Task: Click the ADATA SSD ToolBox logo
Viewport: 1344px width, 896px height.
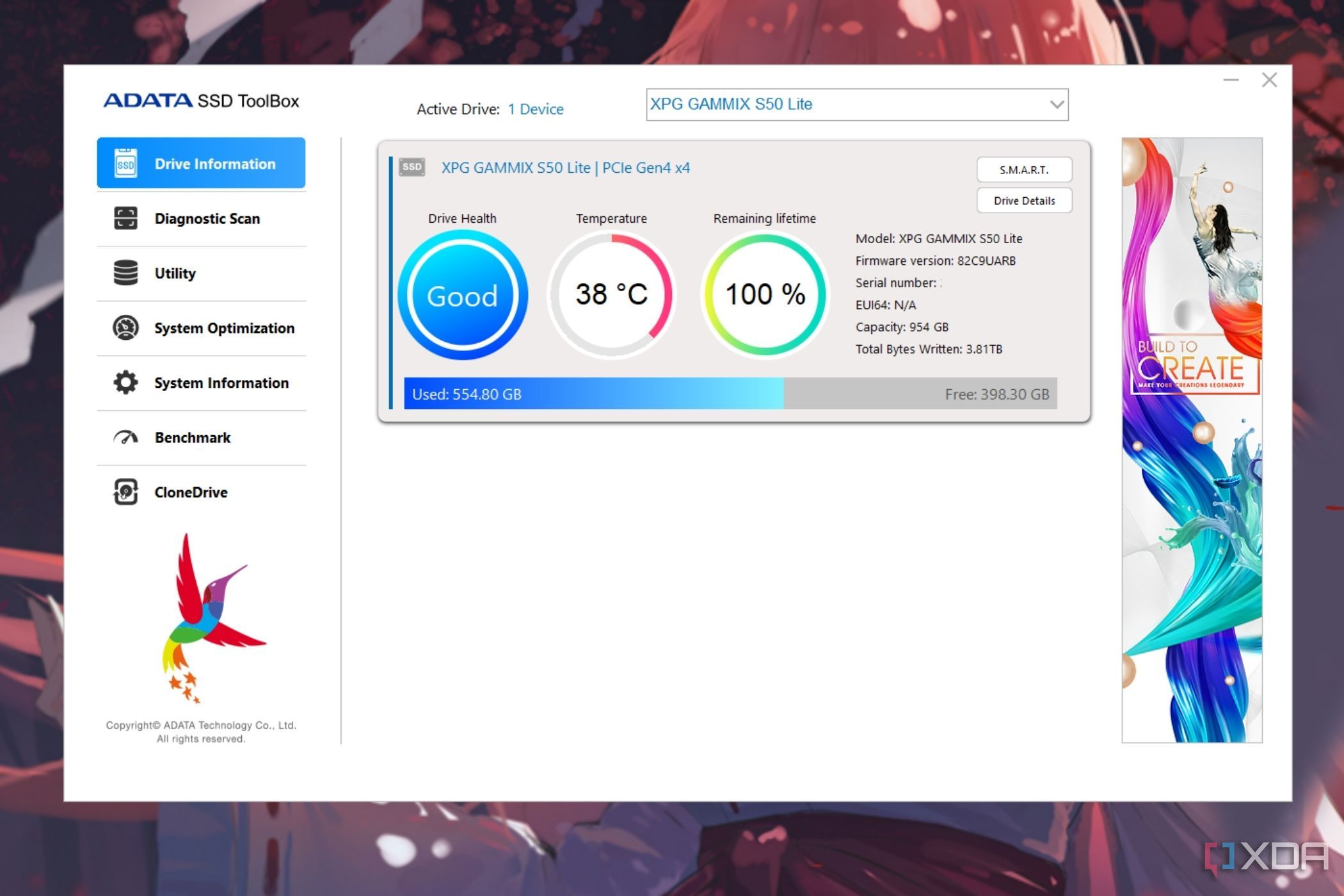Action: [201, 100]
